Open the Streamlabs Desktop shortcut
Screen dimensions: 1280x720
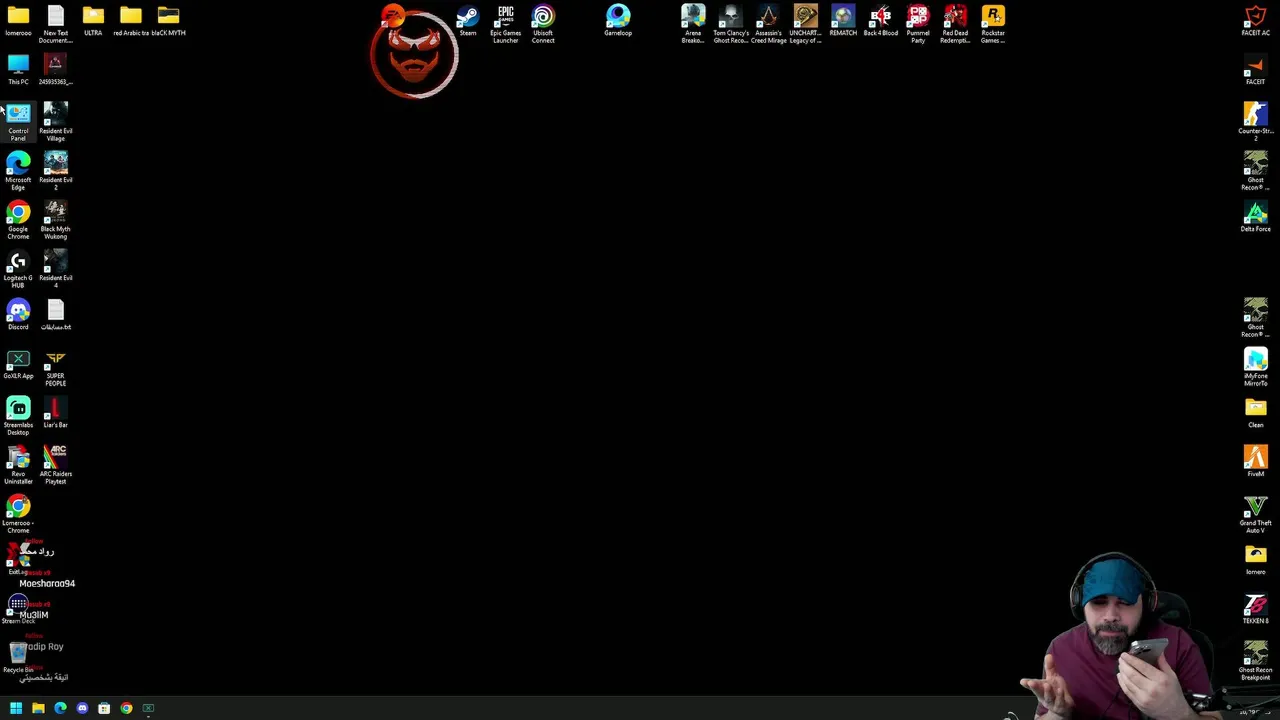pyautogui.click(x=18, y=416)
